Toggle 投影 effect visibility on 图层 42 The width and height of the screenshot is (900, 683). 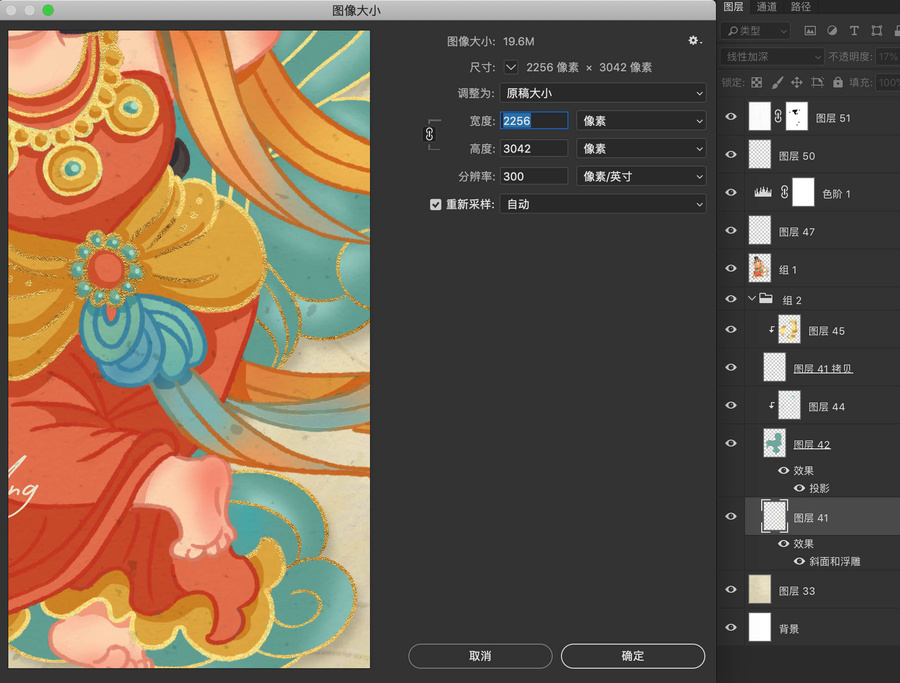click(799, 488)
